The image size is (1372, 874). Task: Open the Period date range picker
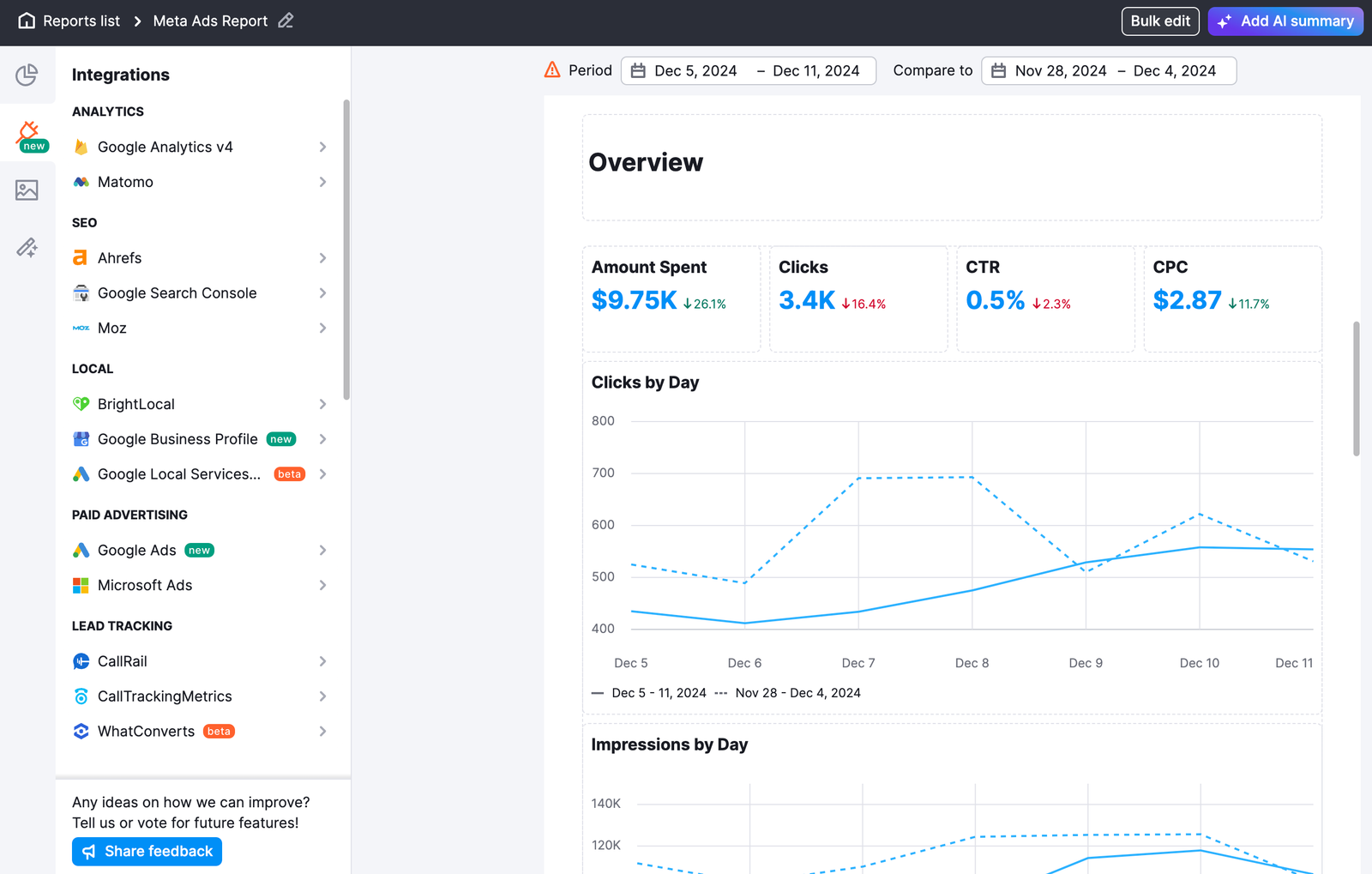[749, 71]
